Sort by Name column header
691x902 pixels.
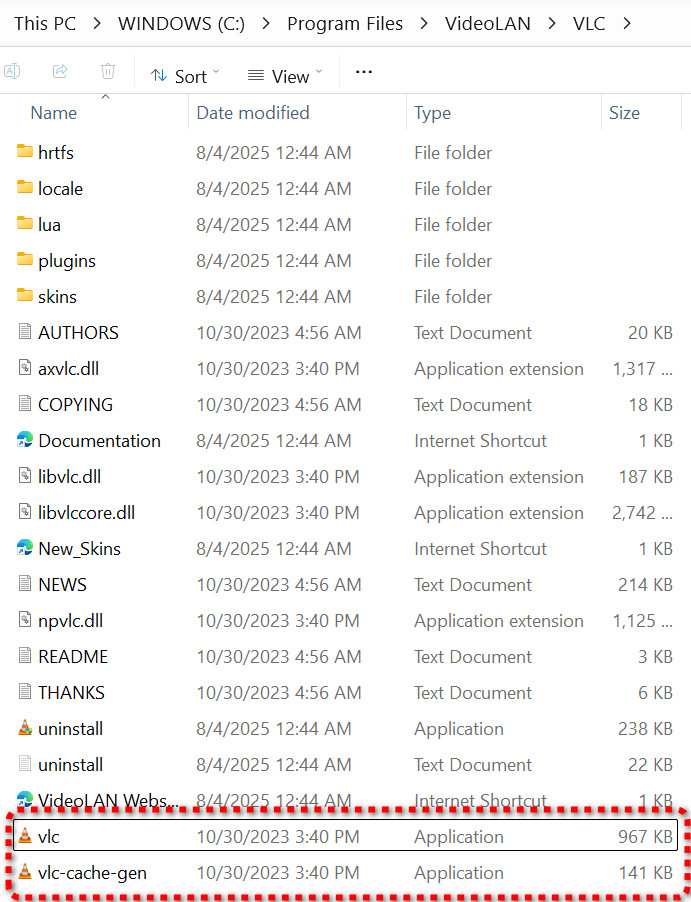[x=54, y=113]
